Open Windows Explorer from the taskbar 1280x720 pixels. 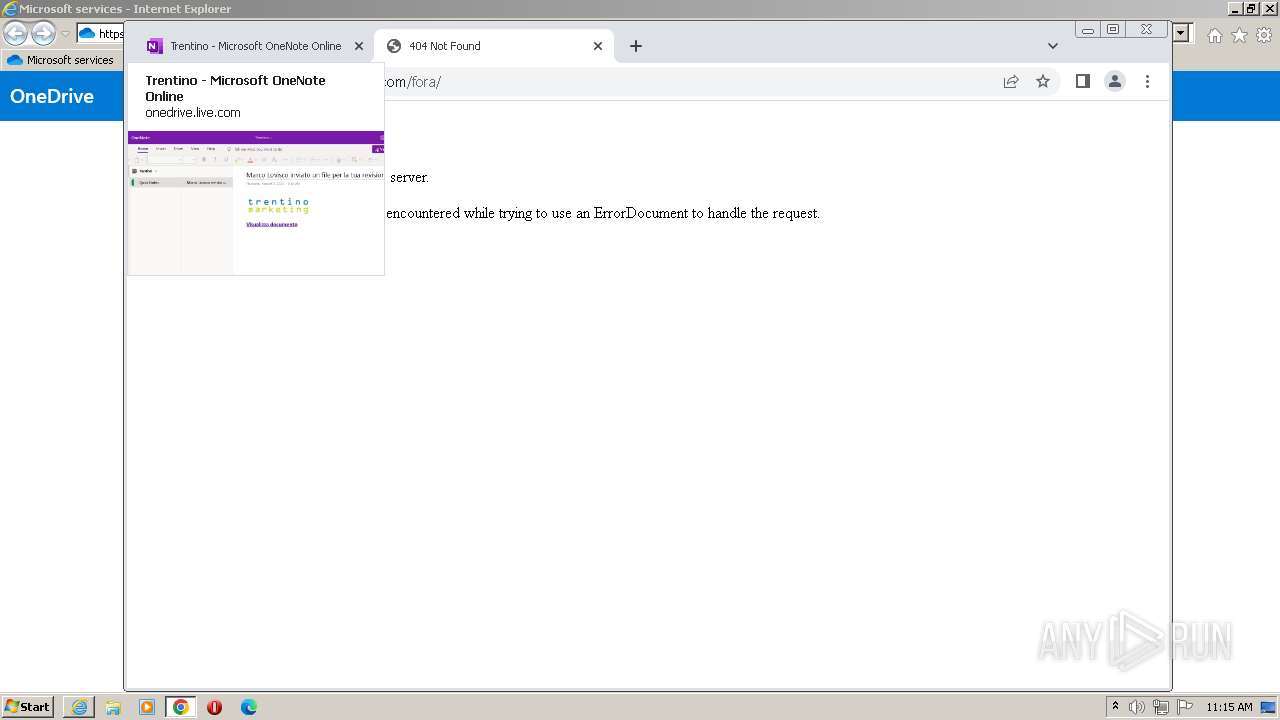tap(113, 707)
